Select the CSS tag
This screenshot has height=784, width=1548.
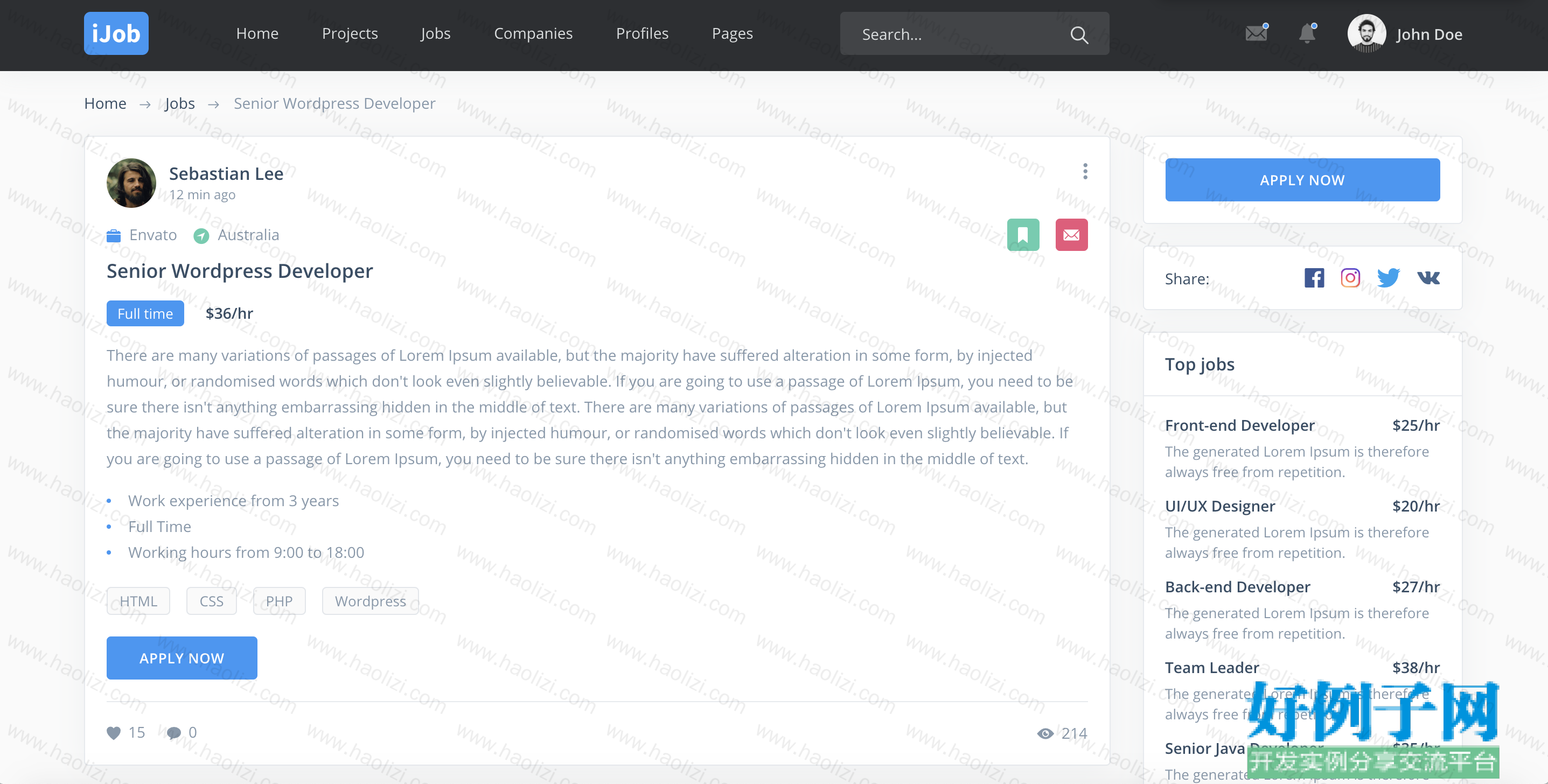click(x=212, y=601)
